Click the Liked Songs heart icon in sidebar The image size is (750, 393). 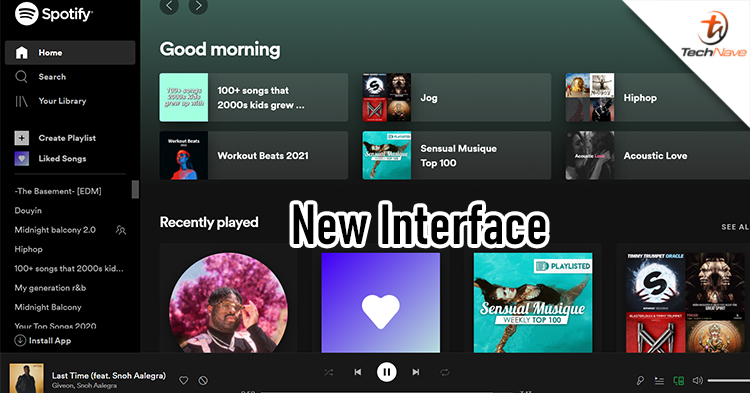[22, 158]
